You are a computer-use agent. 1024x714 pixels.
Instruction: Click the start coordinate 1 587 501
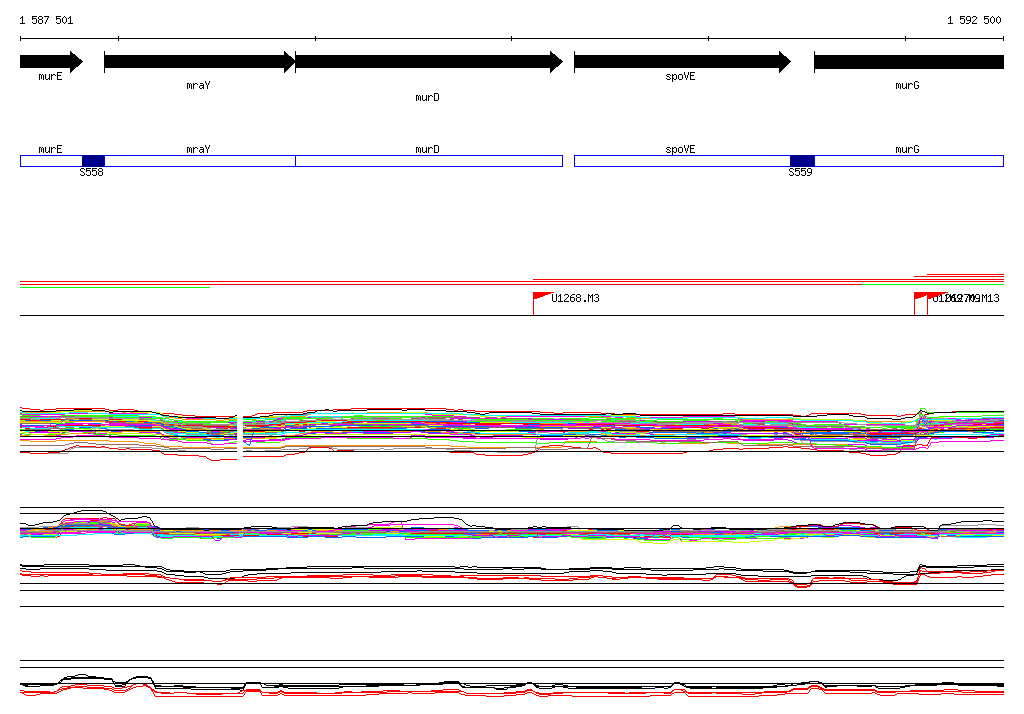46,20
